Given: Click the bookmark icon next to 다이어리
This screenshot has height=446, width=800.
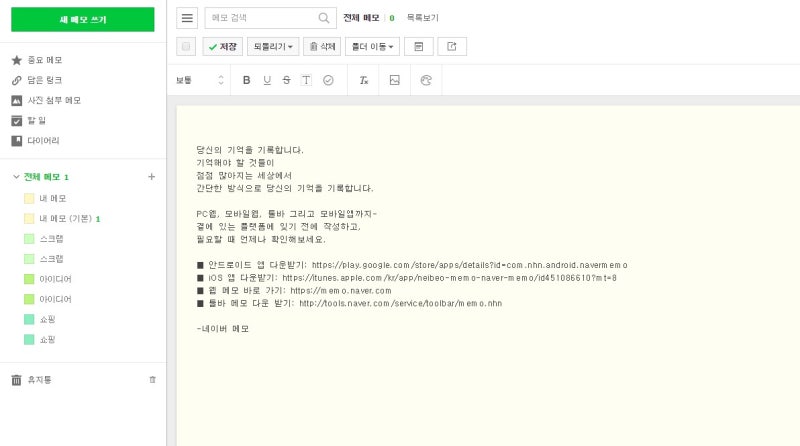Looking at the screenshot, I should (17, 140).
